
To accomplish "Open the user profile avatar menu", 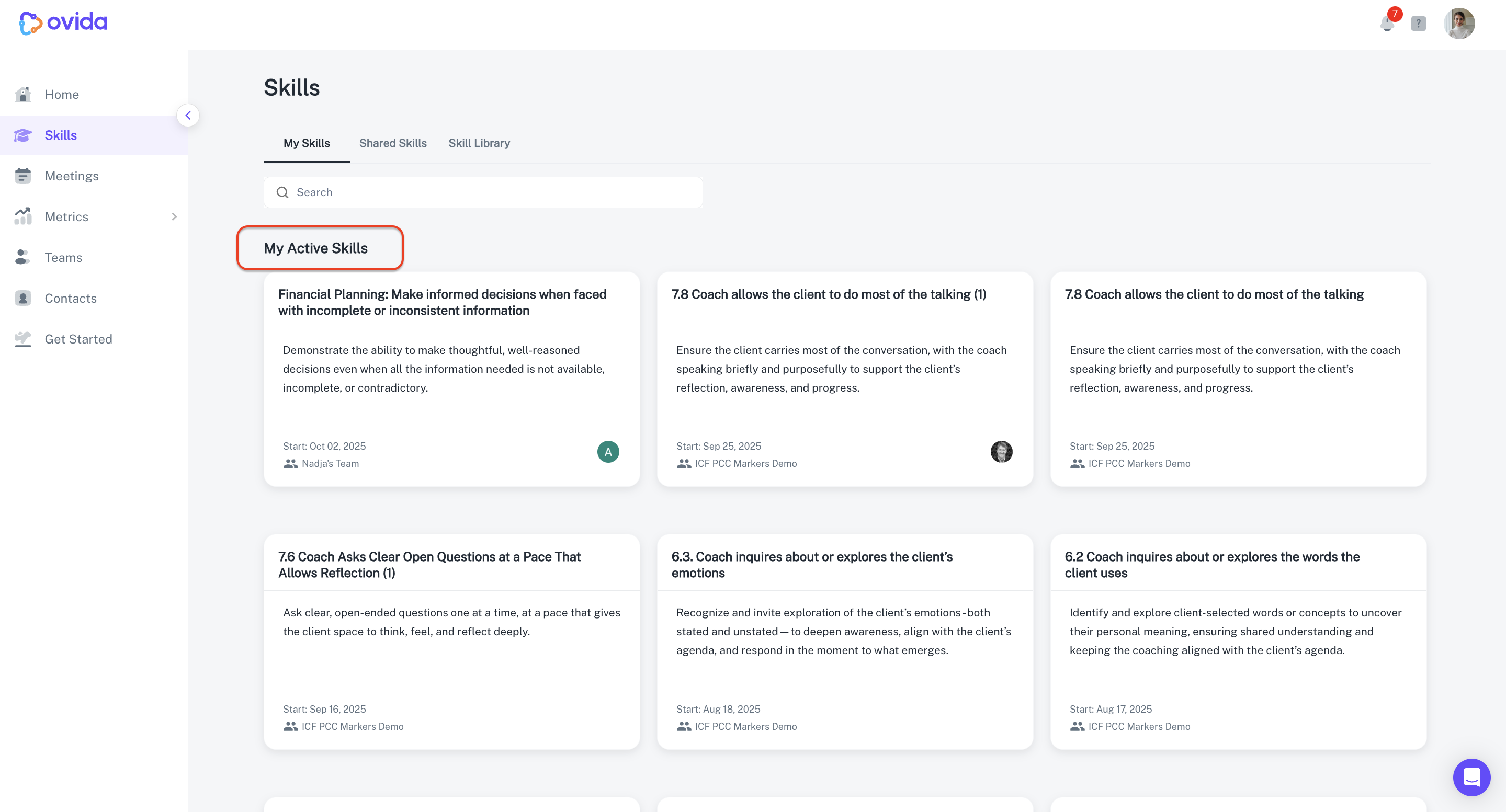I will click(1459, 24).
